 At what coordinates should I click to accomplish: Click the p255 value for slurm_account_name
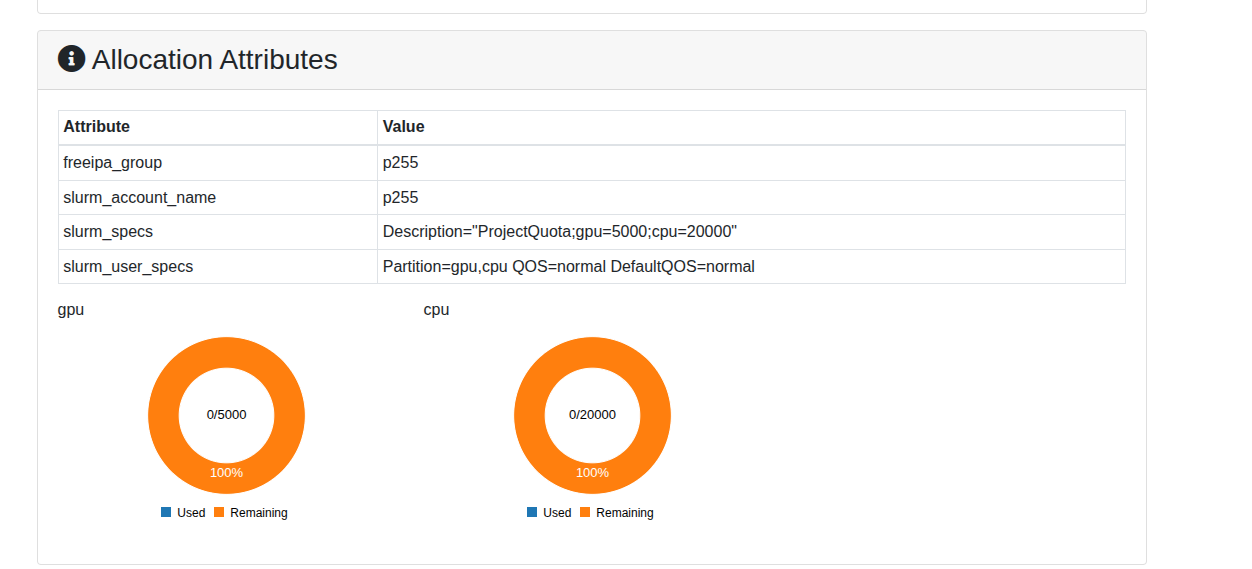[x=400, y=197]
